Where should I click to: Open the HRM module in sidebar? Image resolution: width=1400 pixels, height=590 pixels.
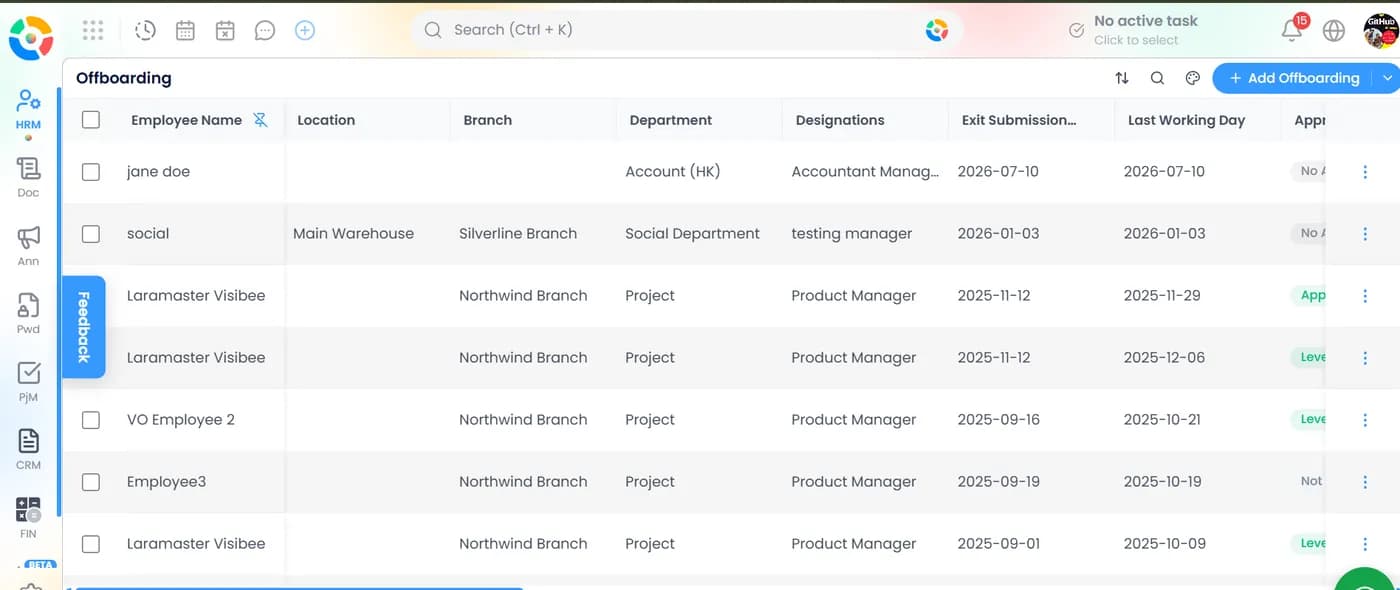(x=28, y=109)
